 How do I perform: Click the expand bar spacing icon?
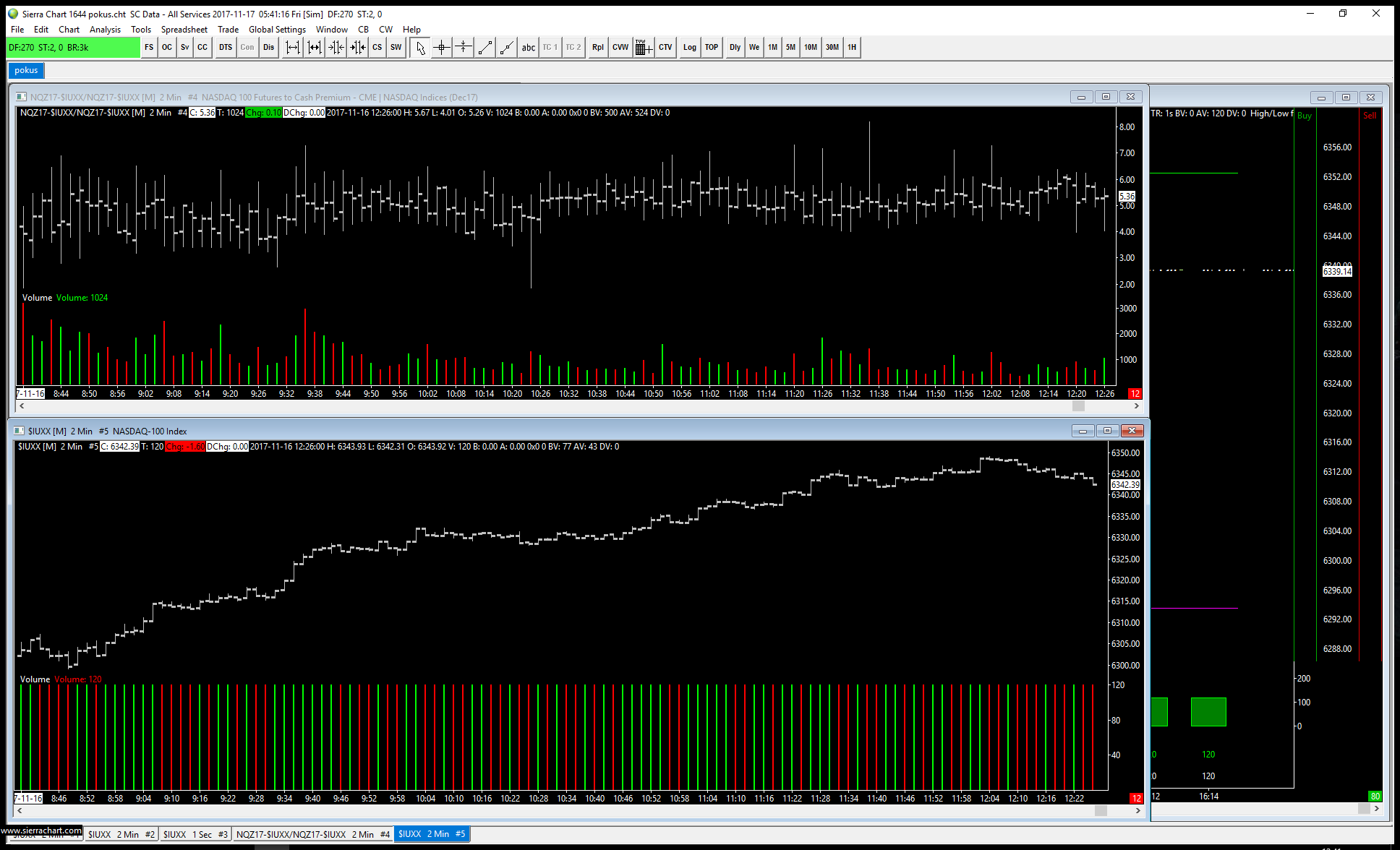tap(292, 48)
